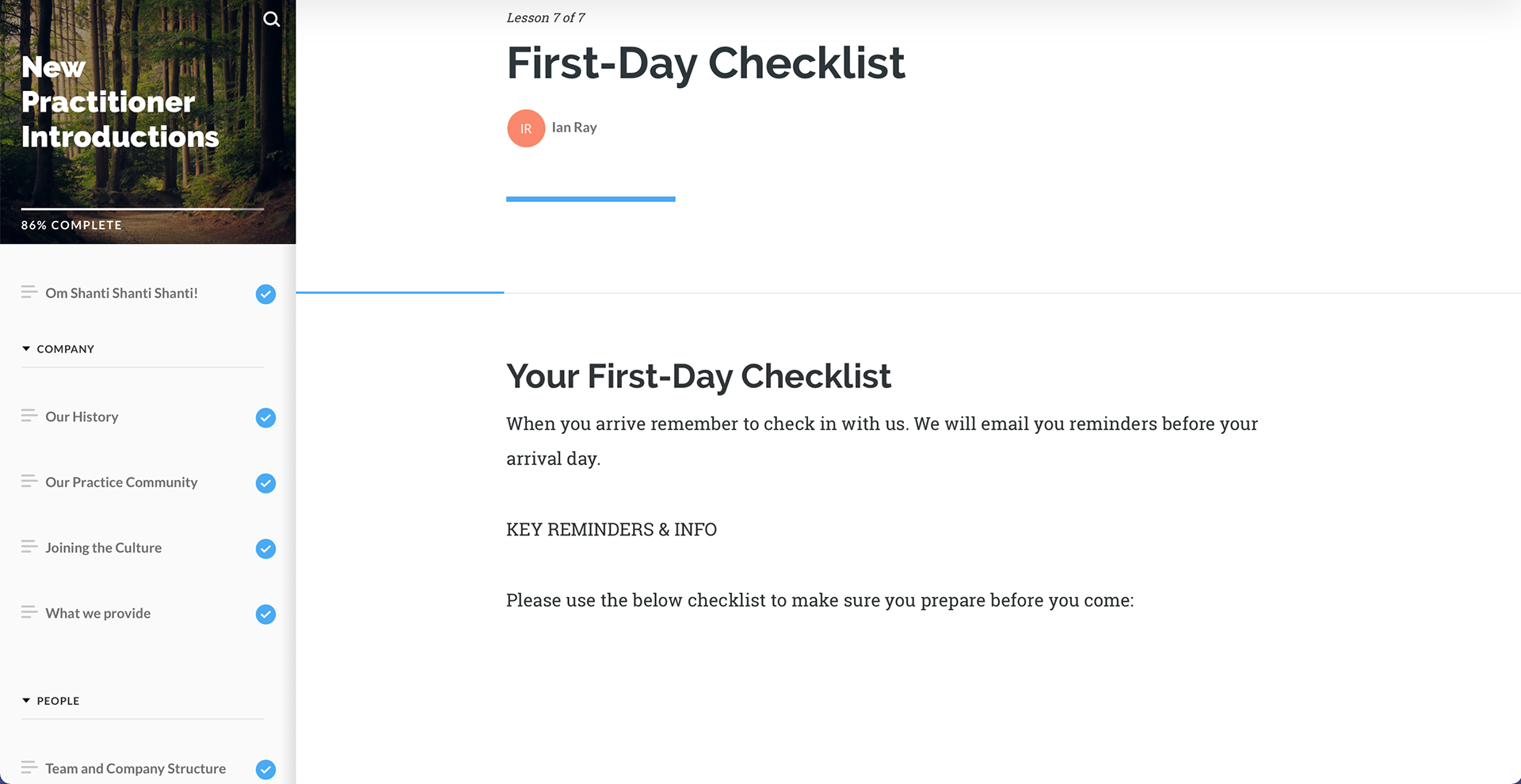Click lesson icon beside What we provide

point(29,612)
